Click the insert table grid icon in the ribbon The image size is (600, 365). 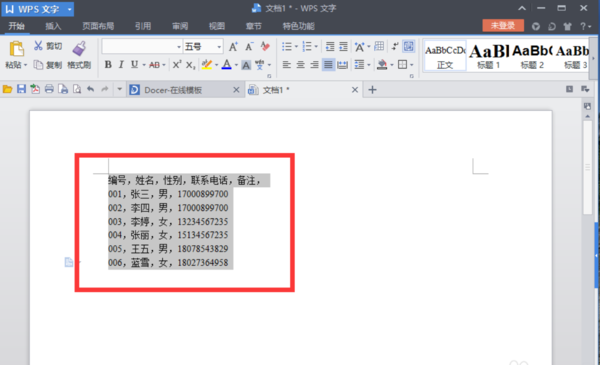click(x=379, y=46)
